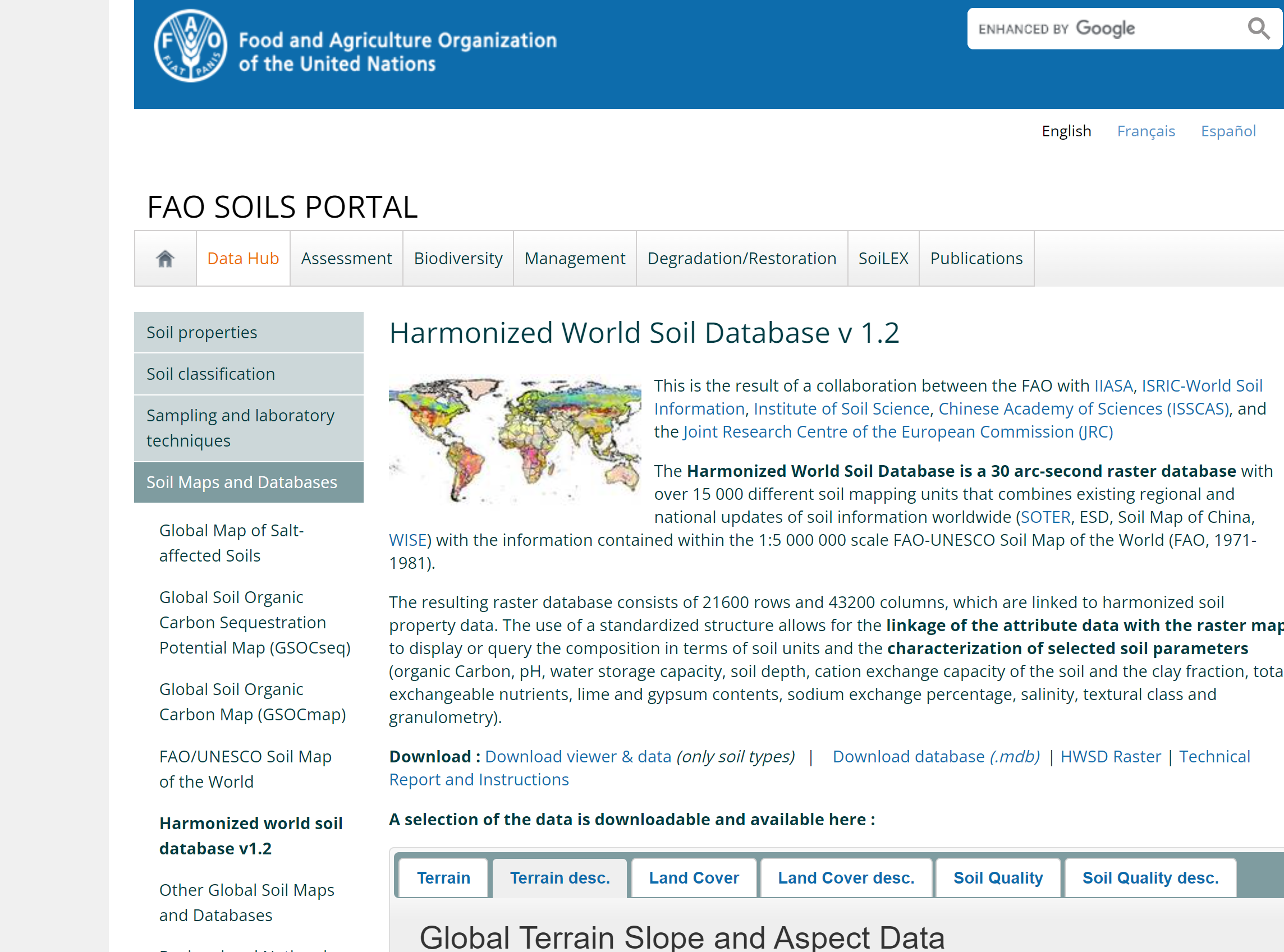Open the SOTER link
Screen dimensions: 1284x952
(1045, 517)
